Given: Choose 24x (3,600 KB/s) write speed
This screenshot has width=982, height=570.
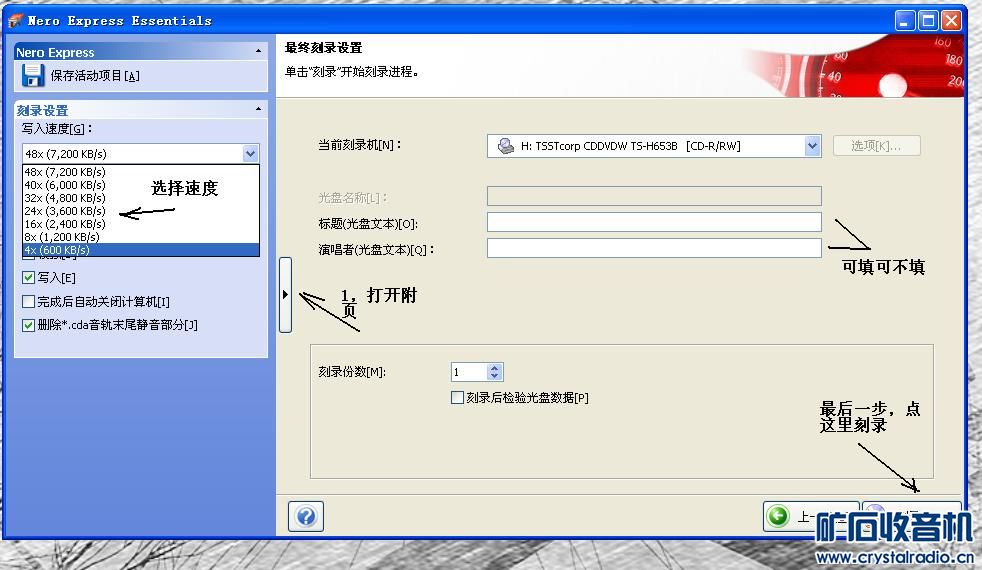Looking at the screenshot, I should point(141,211).
